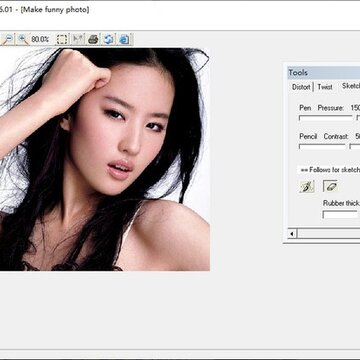
Task: Activate the dashed rectangle selection tool
Action: [62, 39]
